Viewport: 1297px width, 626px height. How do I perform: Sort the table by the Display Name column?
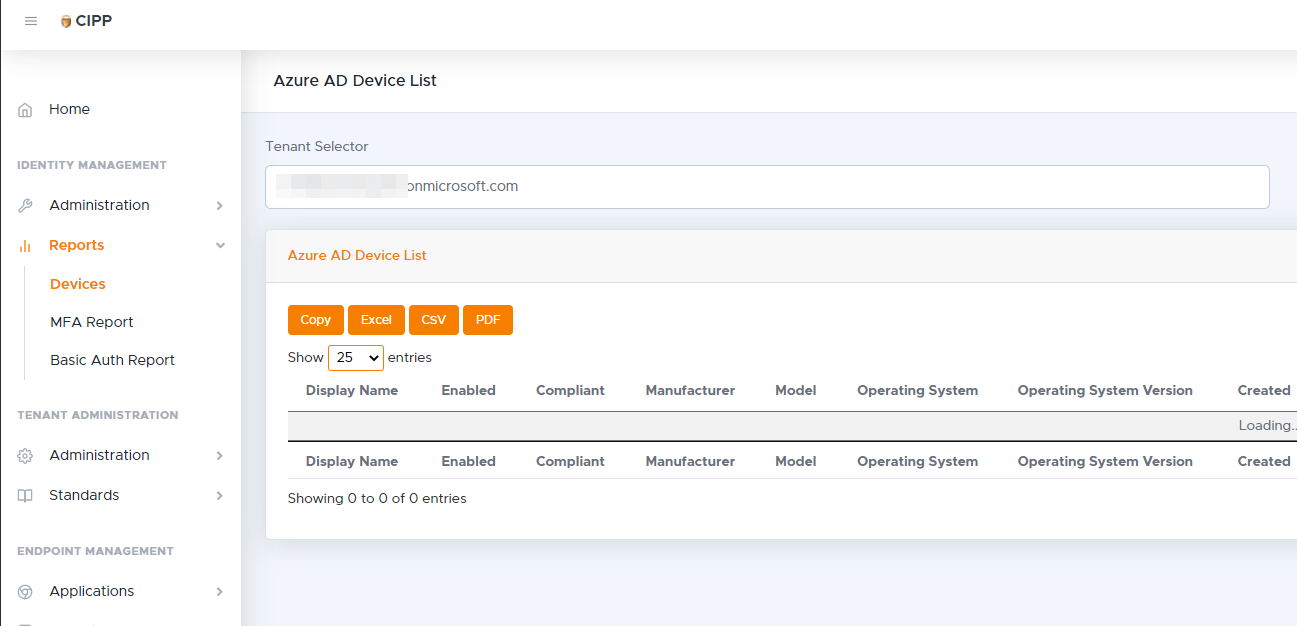point(351,390)
